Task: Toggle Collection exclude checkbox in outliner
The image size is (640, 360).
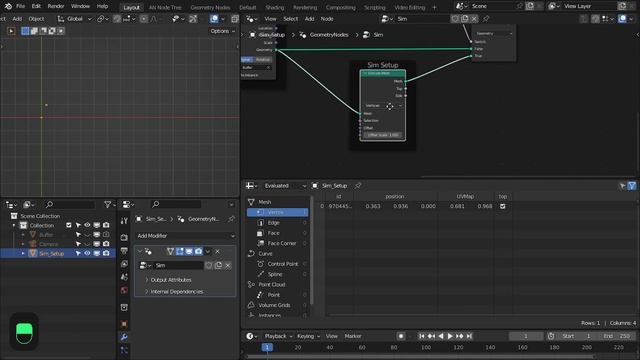Action: pyautogui.click(x=69, y=225)
